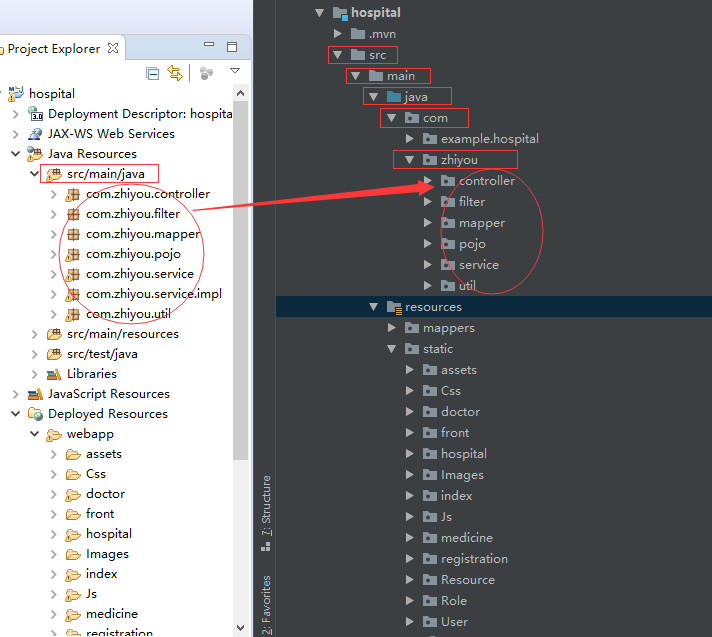Screen dimensions: 712x637
Task: Click the assets folder icon under static
Action: coord(430,370)
